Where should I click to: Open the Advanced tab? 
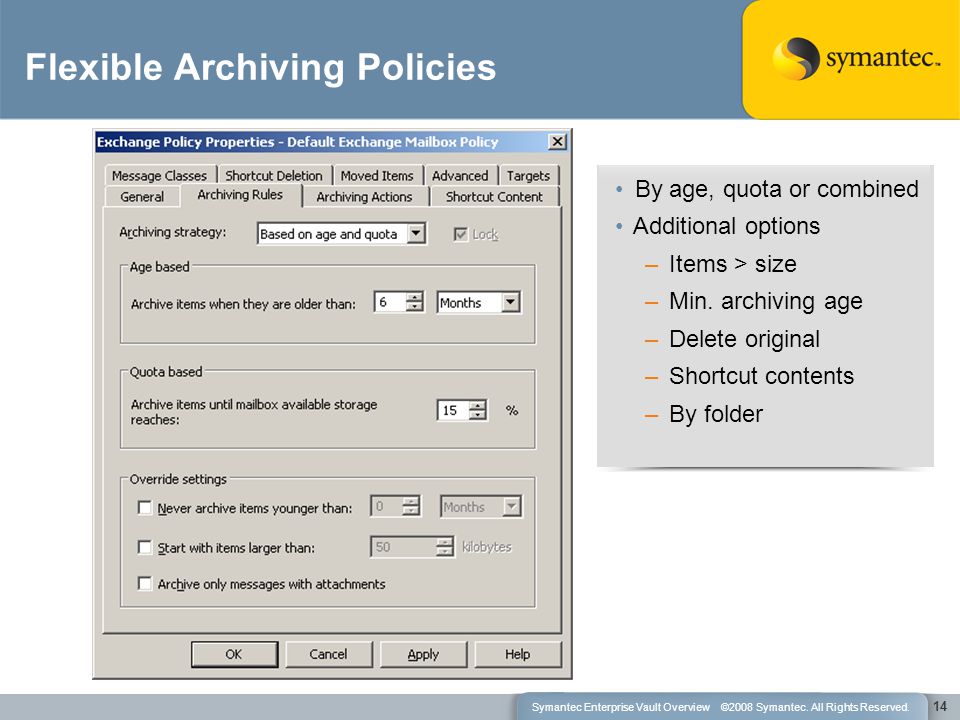point(460,176)
